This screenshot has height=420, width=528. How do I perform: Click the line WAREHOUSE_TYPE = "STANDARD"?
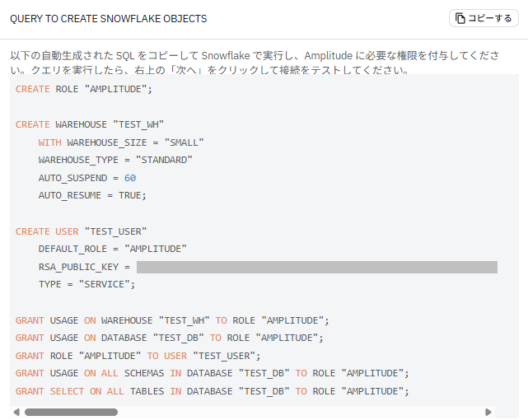coord(115,160)
